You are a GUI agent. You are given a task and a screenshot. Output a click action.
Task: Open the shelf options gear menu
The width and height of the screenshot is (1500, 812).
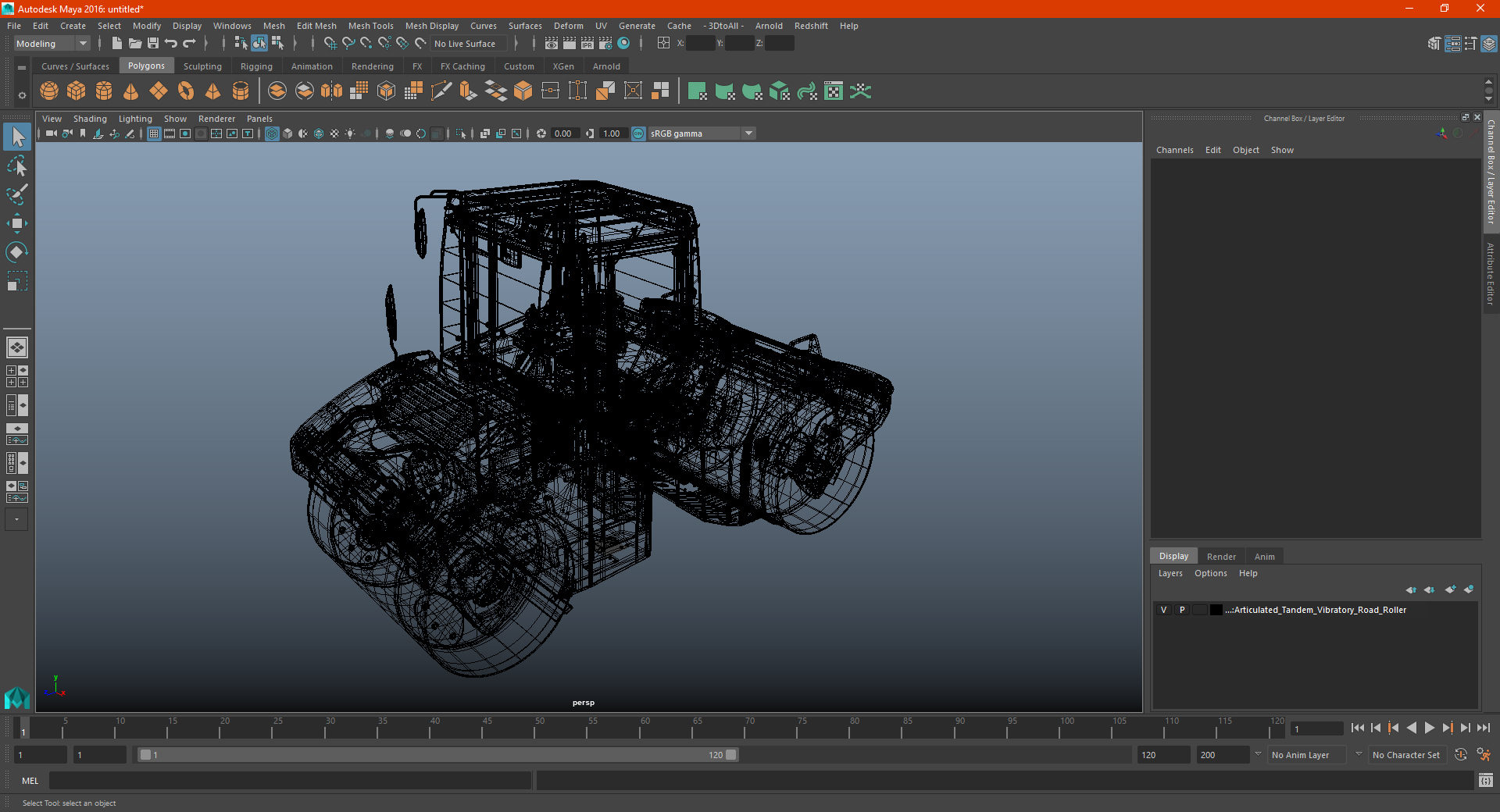pyautogui.click(x=22, y=95)
